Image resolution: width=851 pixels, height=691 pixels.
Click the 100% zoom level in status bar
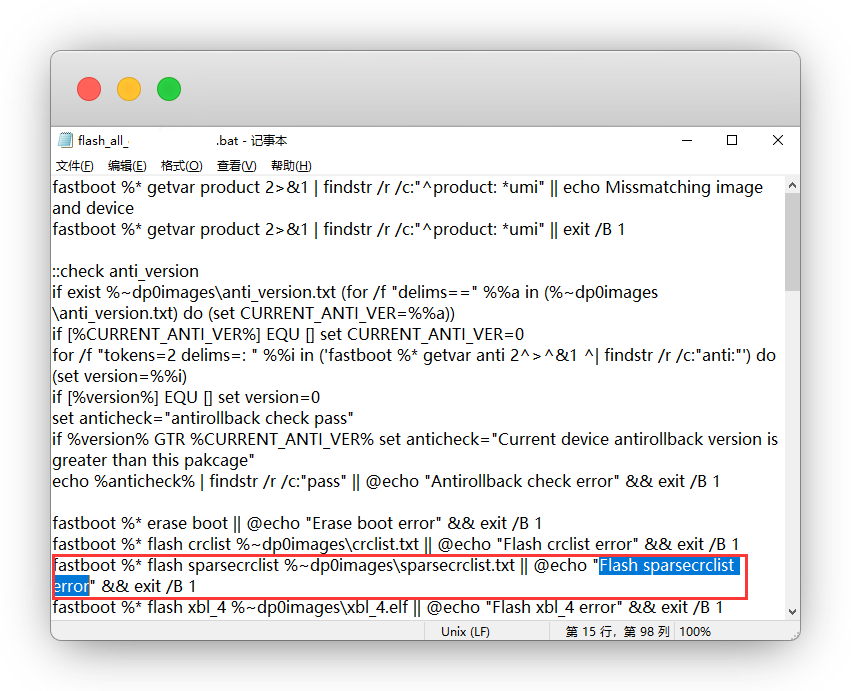point(694,632)
